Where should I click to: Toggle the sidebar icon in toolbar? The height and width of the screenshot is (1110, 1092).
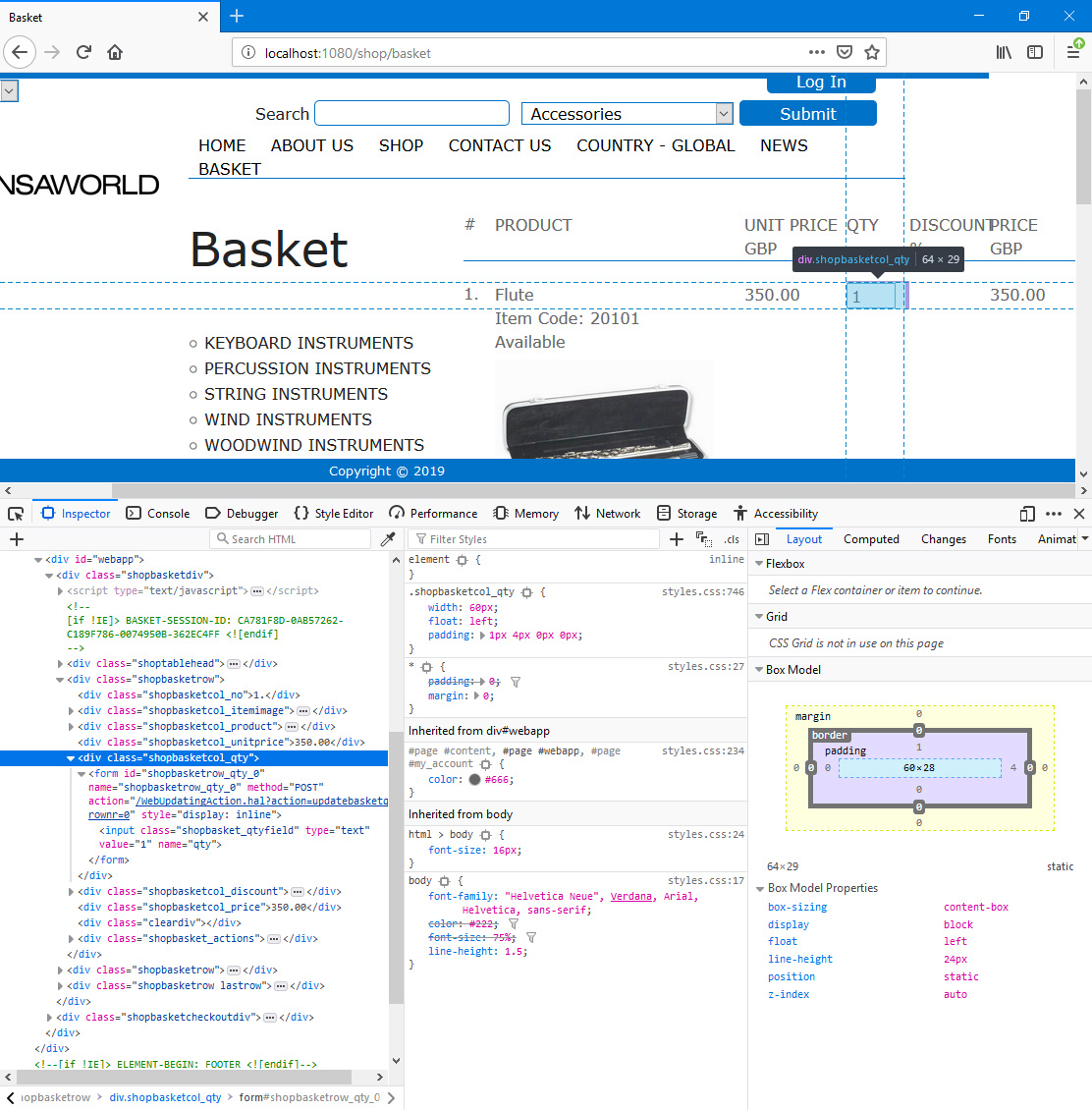1035,52
